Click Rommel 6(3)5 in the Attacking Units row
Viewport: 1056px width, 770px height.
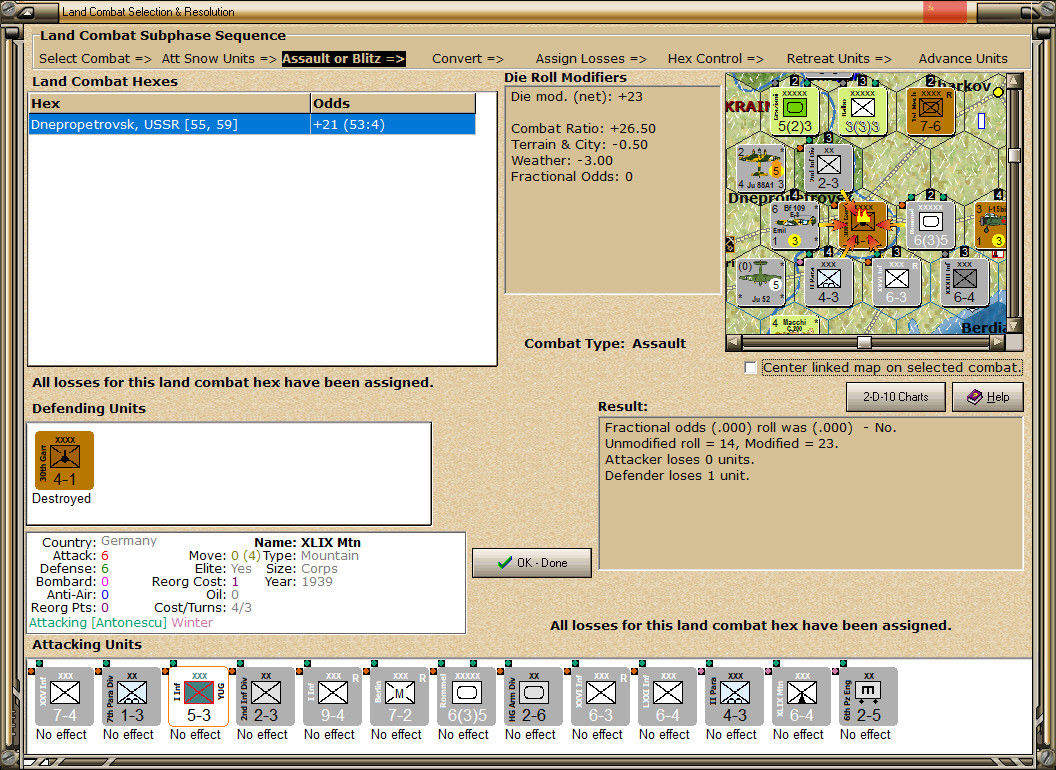[467, 697]
